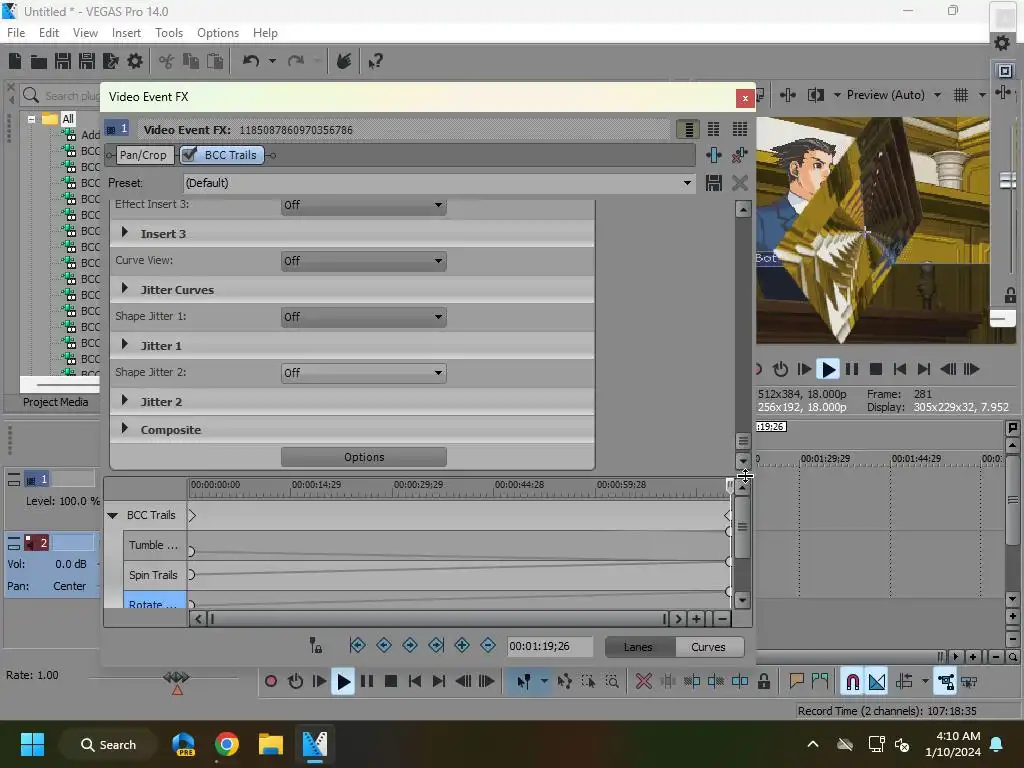Click the Create Keyframe plus diamond
This screenshot has width=1024, height=768.
462,646
